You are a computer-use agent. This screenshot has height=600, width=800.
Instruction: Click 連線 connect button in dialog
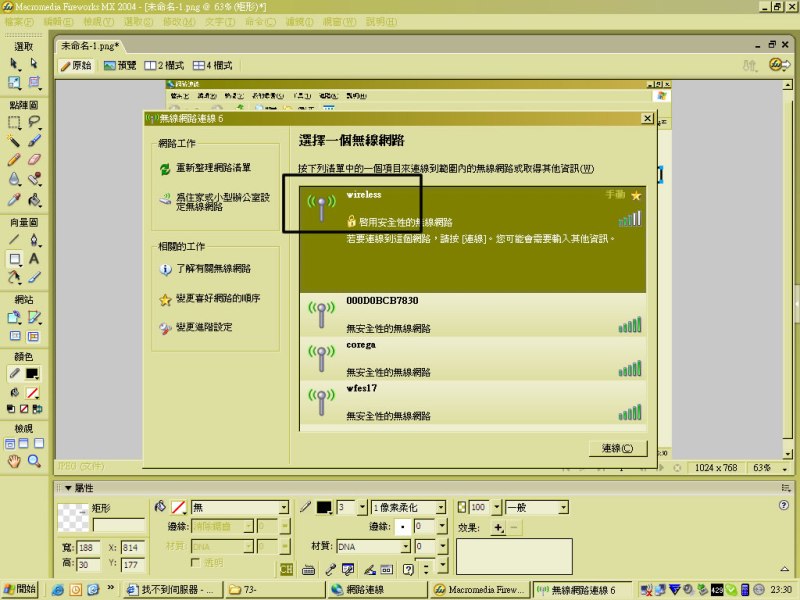pyautogui.click(x=617, y=448)
